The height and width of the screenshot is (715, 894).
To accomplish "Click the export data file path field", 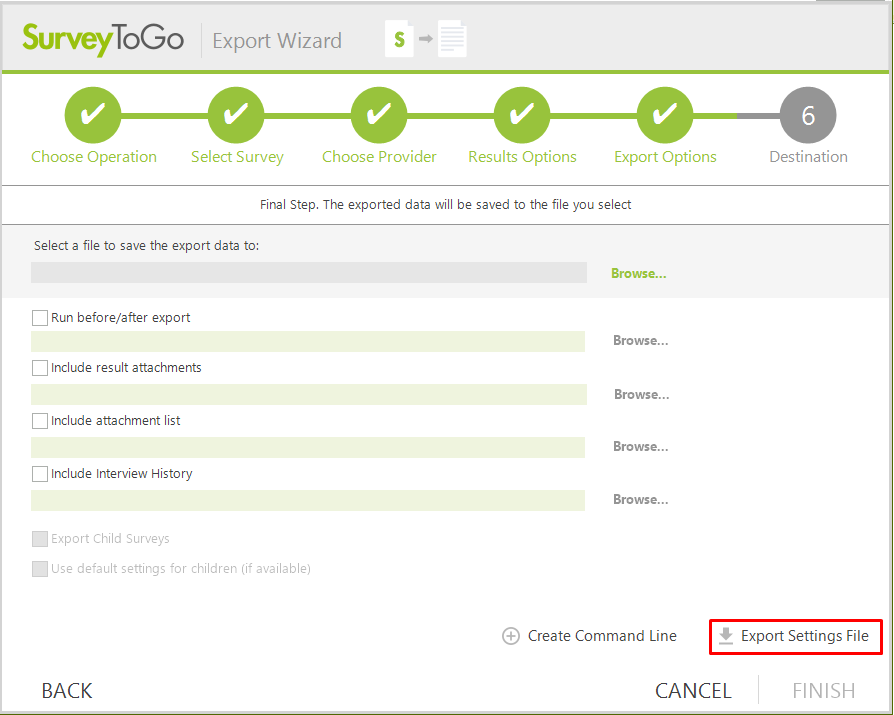I will click(x=309, y=273).
